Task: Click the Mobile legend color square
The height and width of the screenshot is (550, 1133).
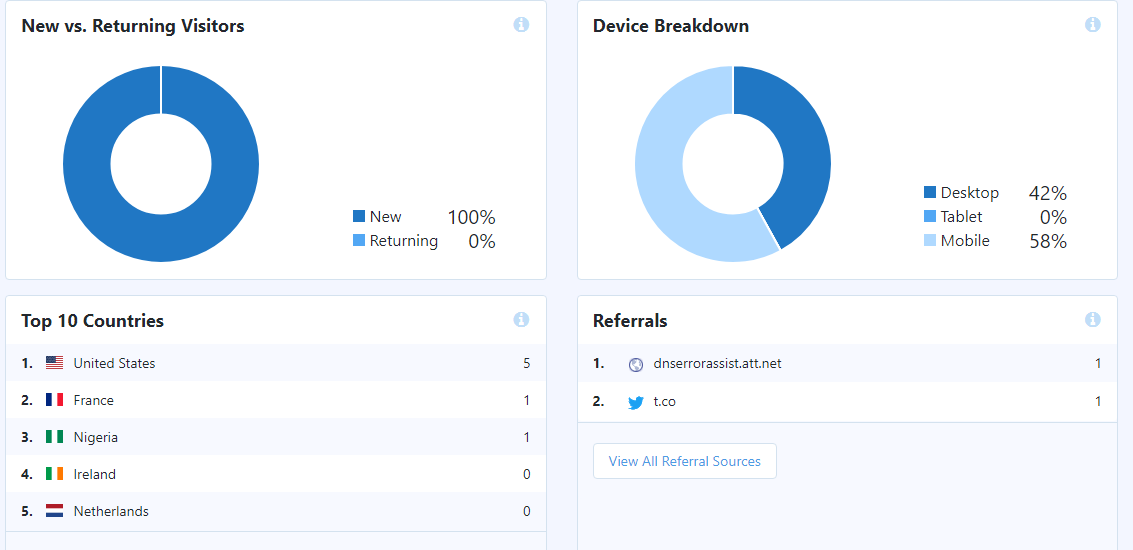Action: [x=930, y=240]
